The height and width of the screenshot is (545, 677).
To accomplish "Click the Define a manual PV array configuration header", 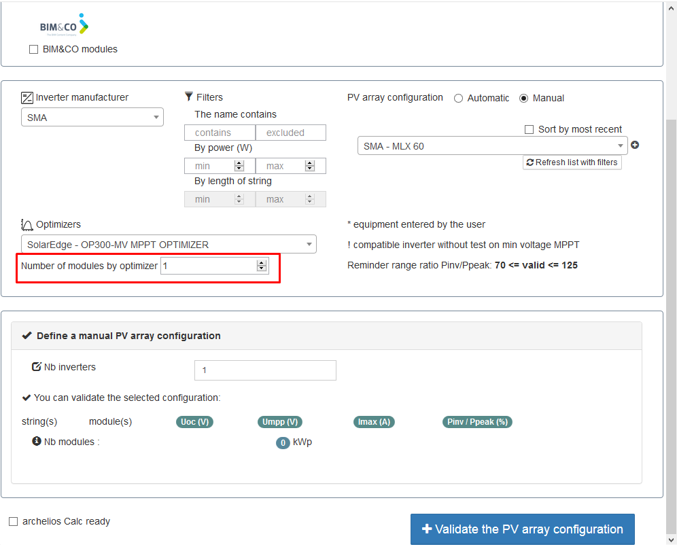I will [326, 336].
